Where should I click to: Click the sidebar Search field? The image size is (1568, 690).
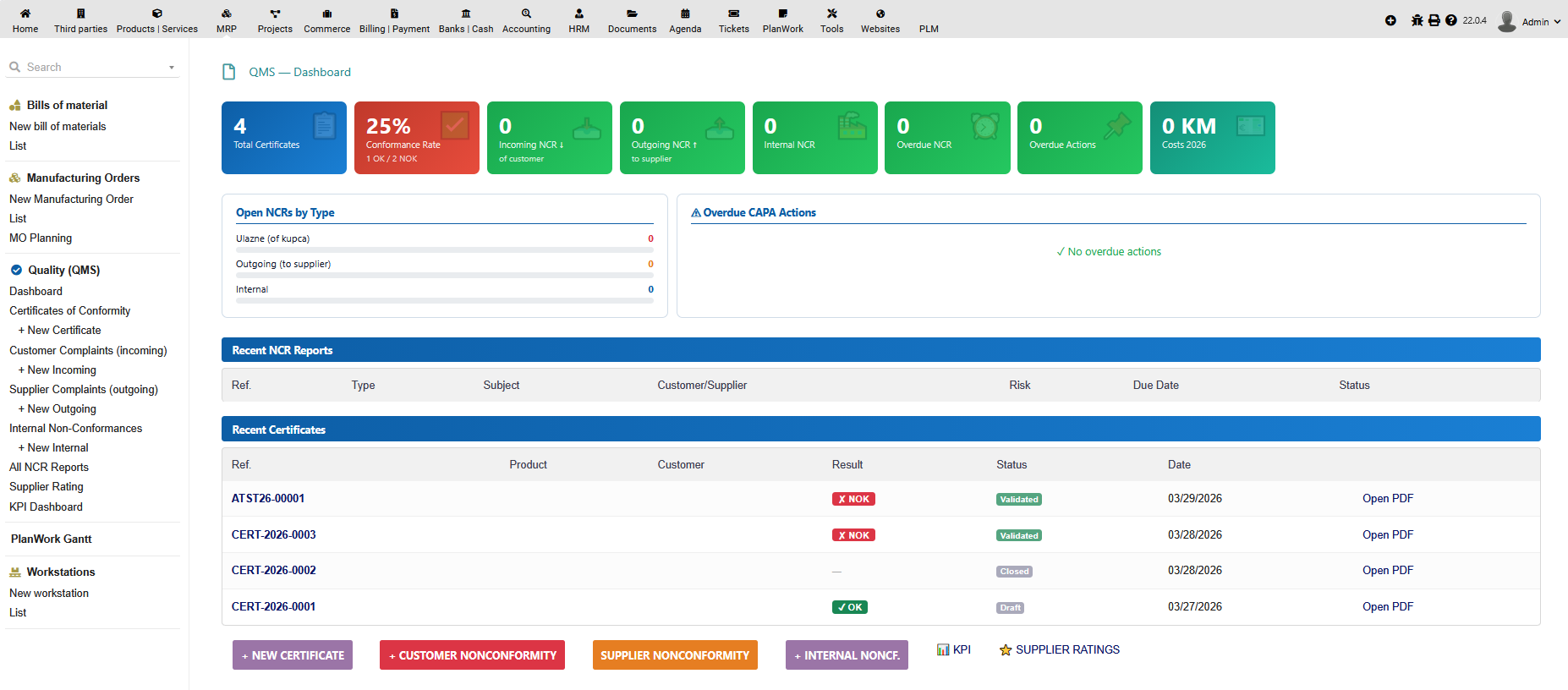click(x=93, y=67)
